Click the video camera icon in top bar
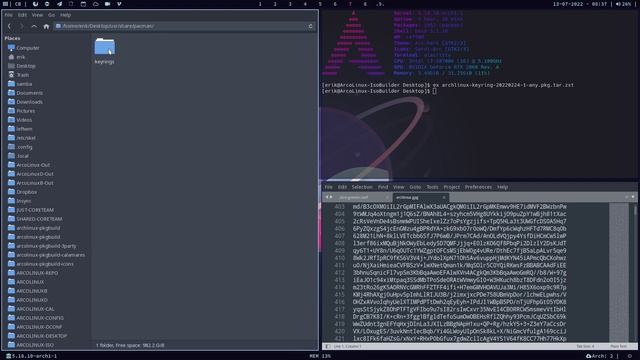The height and width of the screenshot is (360, 640). click(107, 4)
